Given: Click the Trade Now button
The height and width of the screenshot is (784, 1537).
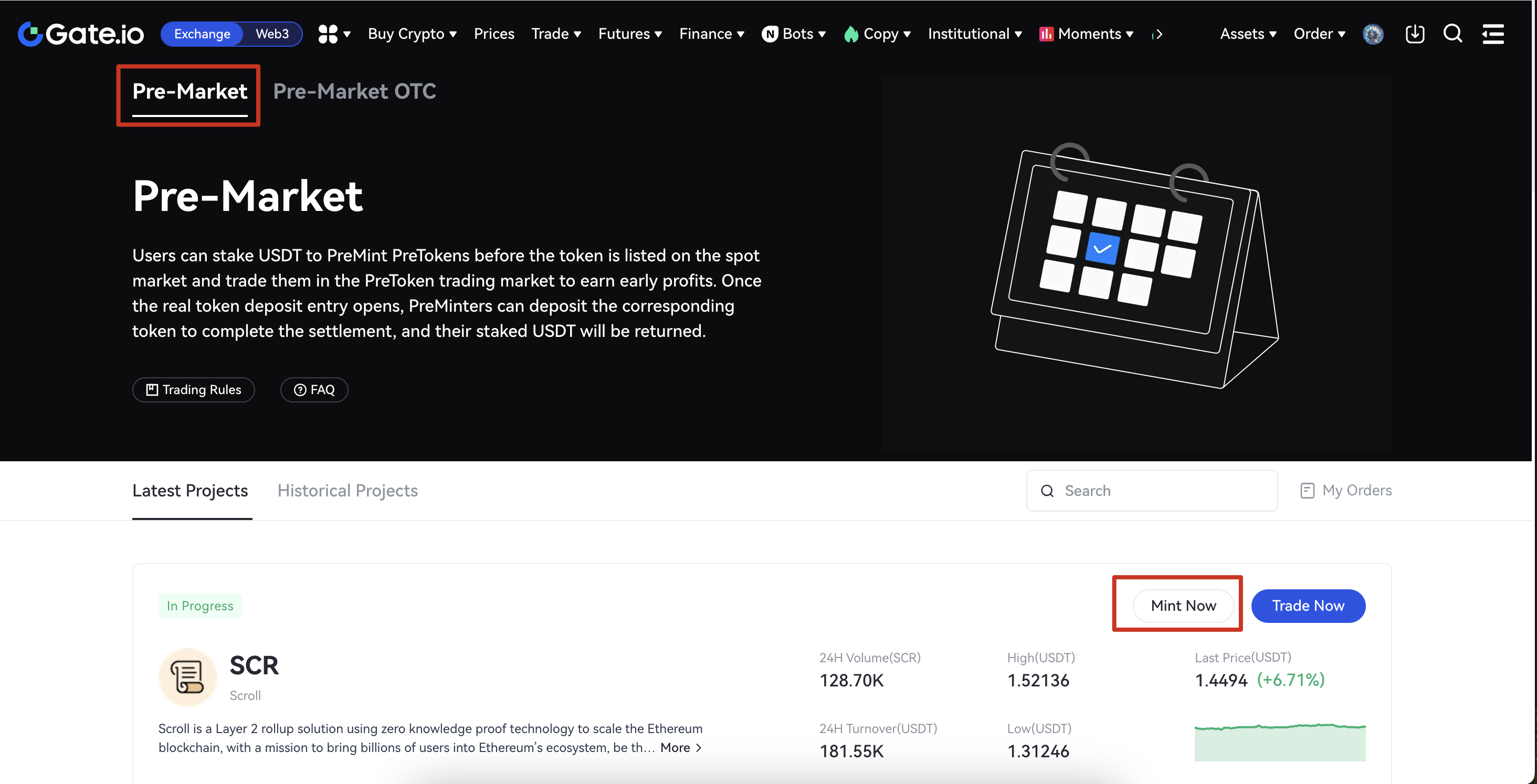Looking at the screenshot, I should [x=1308, y=606].
